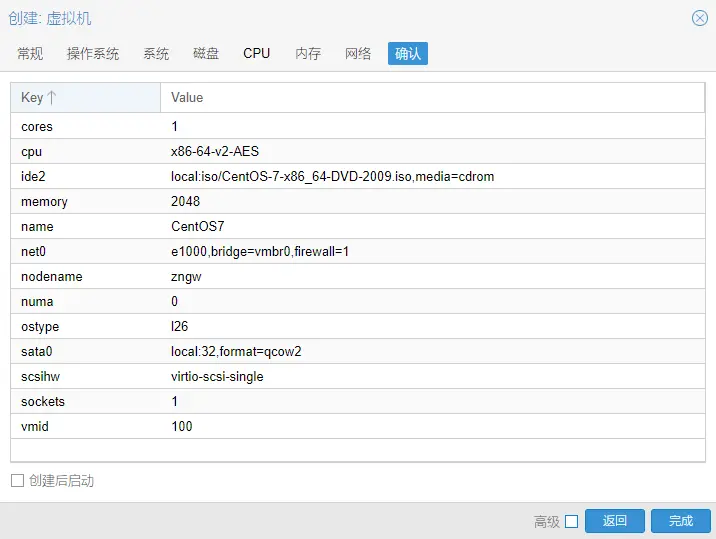Enable 创建后启动 checkbox
The width and height of the screenshot is (716, 539).
17,481
